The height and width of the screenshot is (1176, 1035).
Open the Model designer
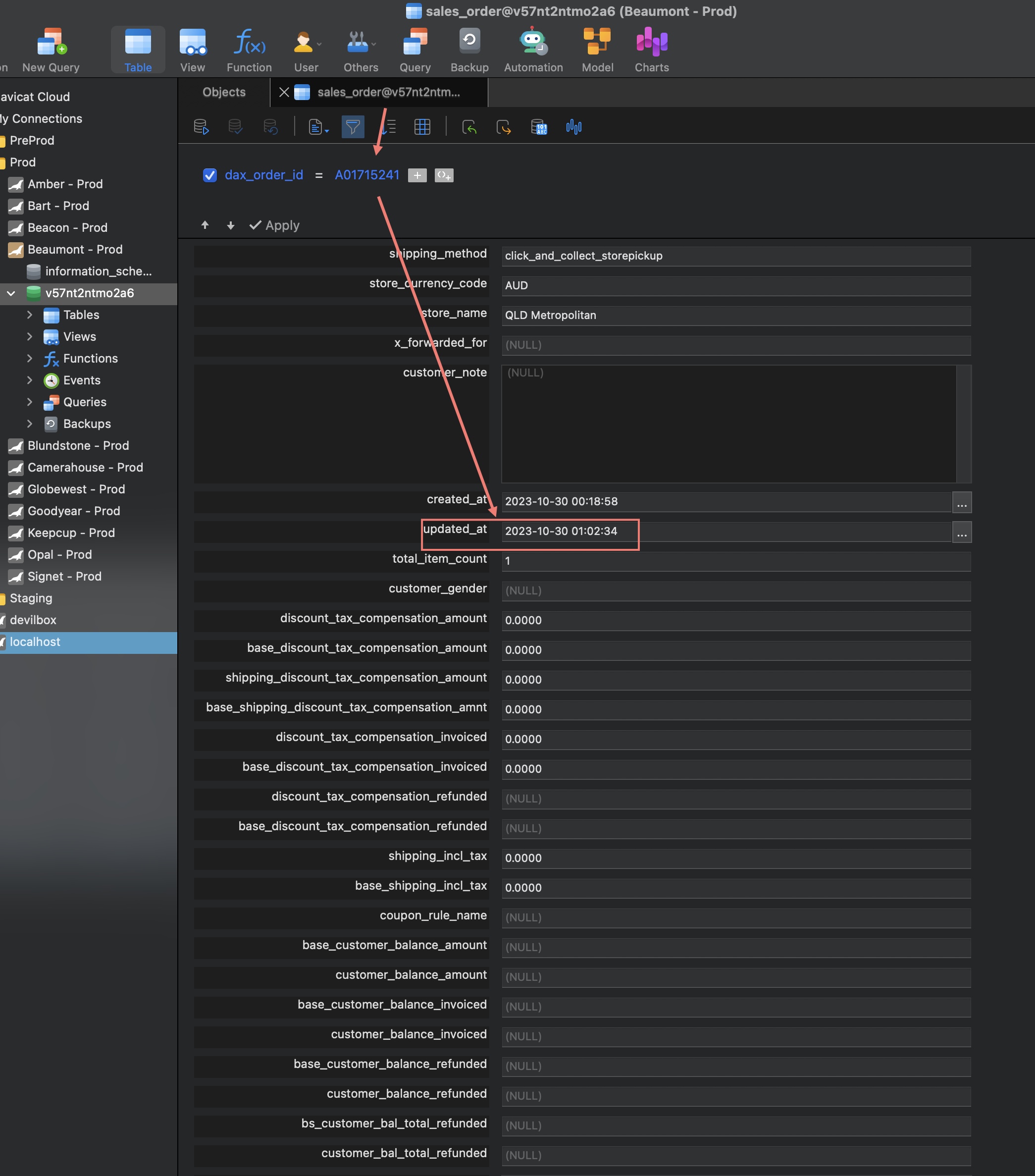[x=597, y=49]
